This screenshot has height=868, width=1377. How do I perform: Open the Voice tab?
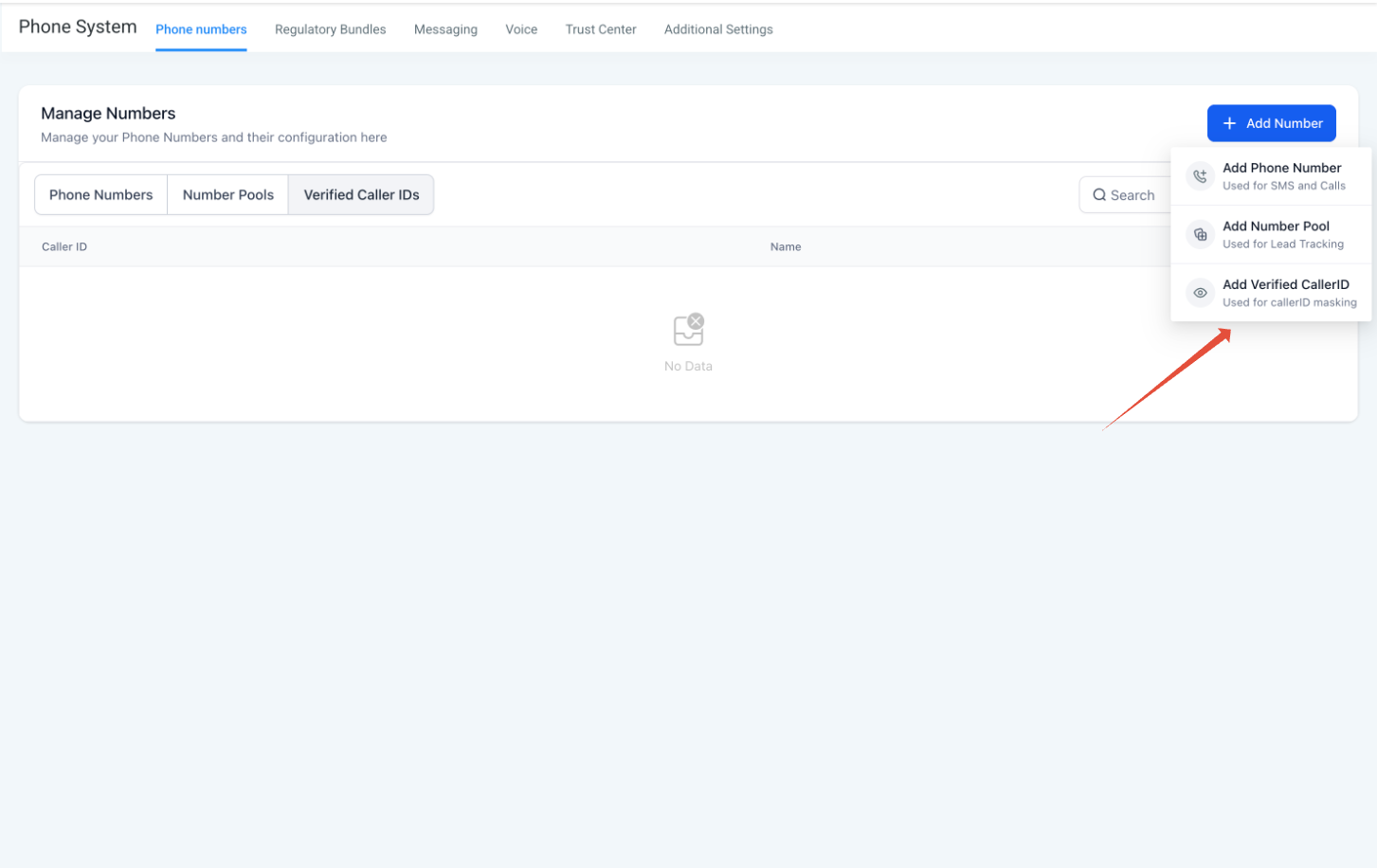[521, 29]
